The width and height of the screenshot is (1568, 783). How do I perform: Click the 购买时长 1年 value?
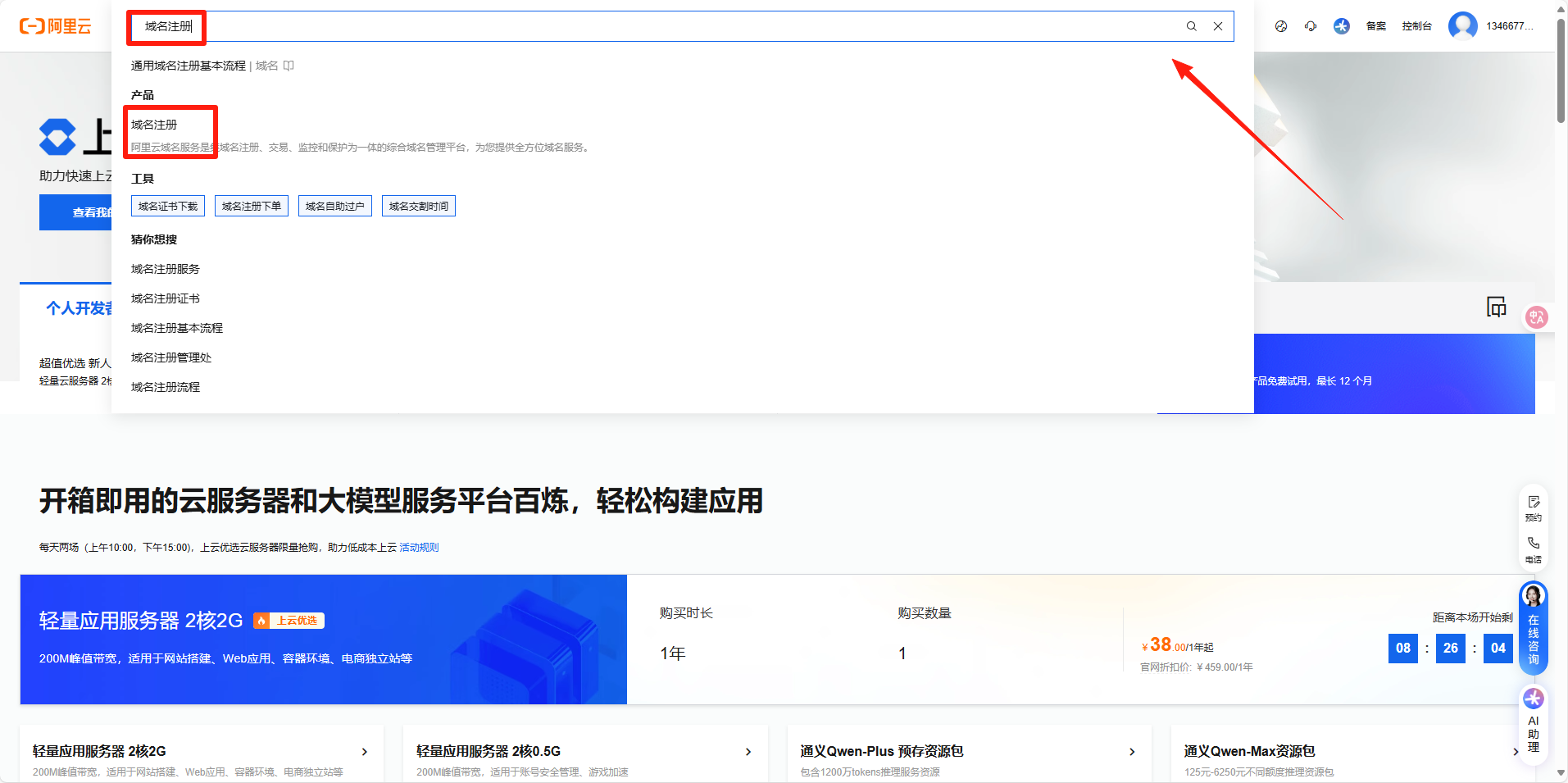[x=673, y=653]
